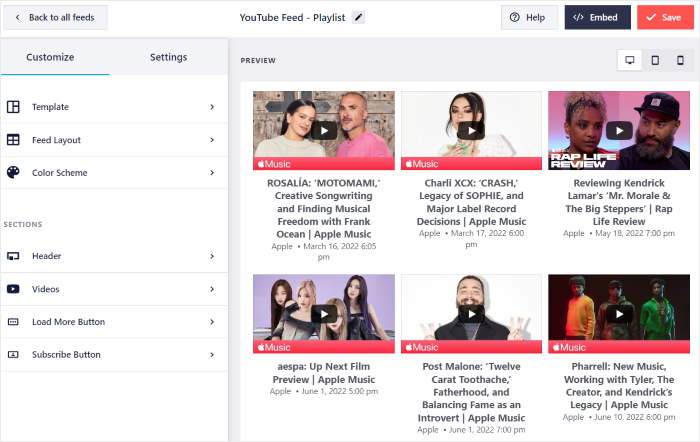700x442 pixels.
Task: Click the Help button
Action: [529, 17]
